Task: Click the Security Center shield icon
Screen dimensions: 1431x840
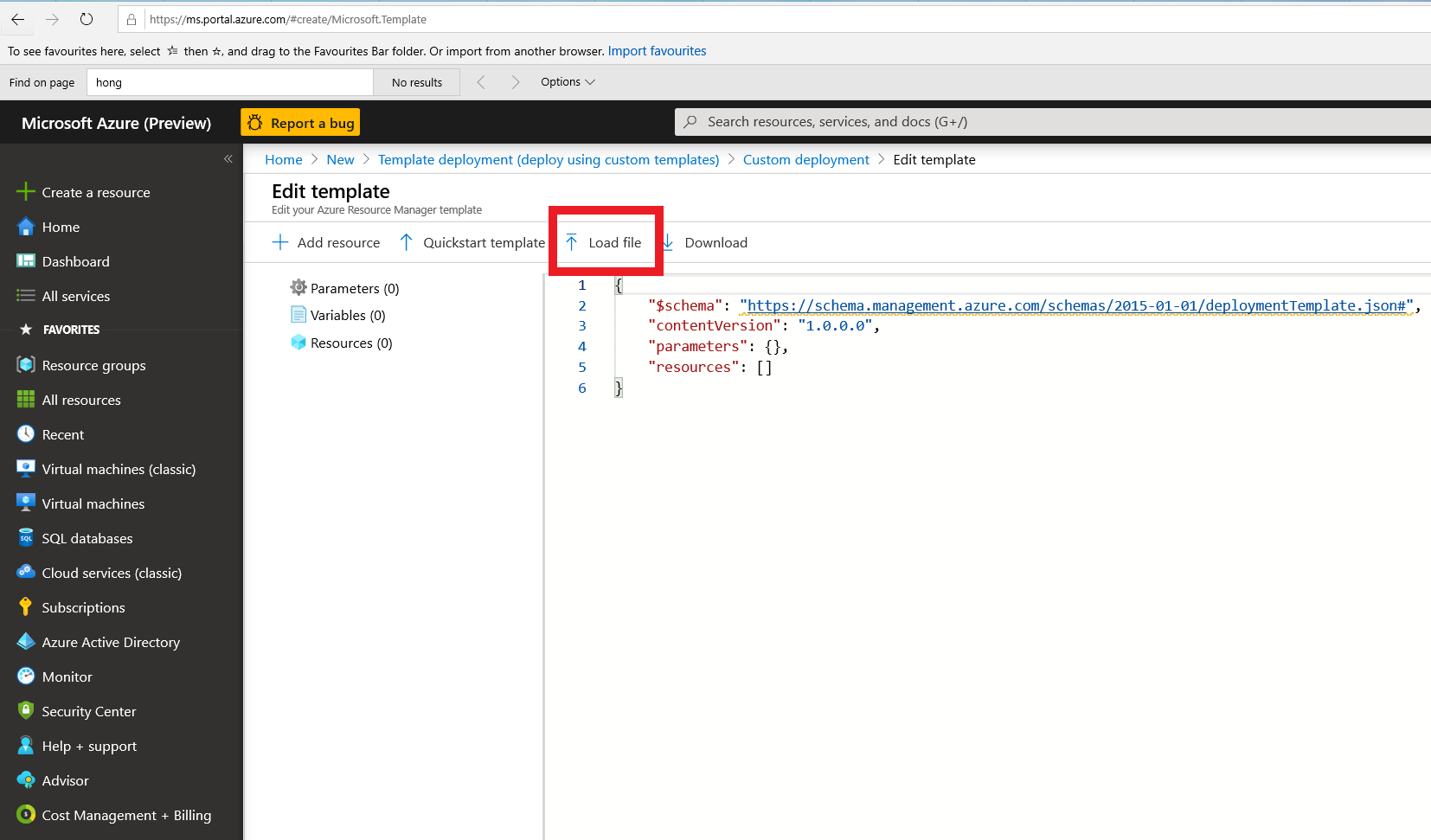Action: [26, 711]
